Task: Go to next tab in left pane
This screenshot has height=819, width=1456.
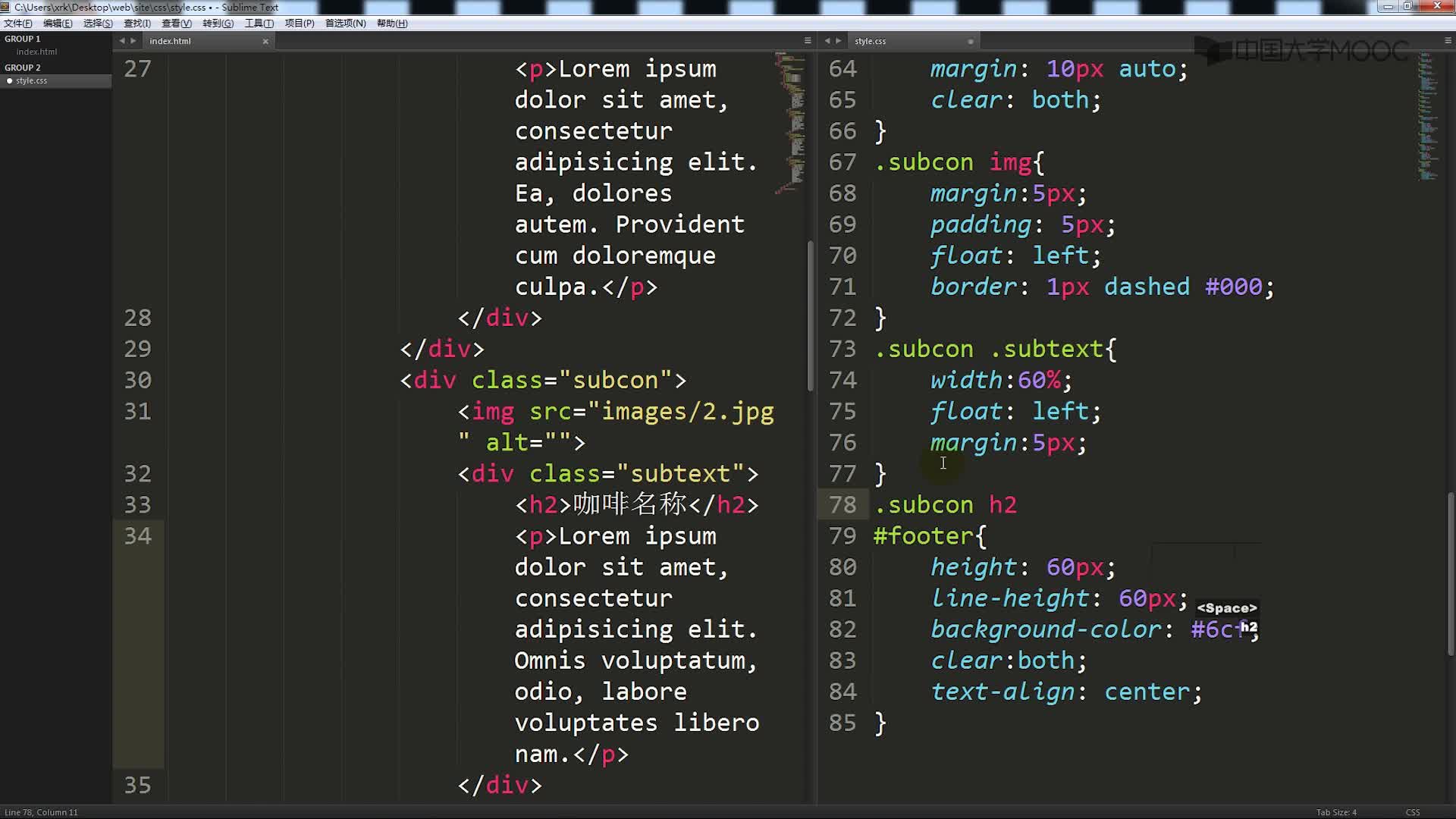Action: tap(133, 41)
